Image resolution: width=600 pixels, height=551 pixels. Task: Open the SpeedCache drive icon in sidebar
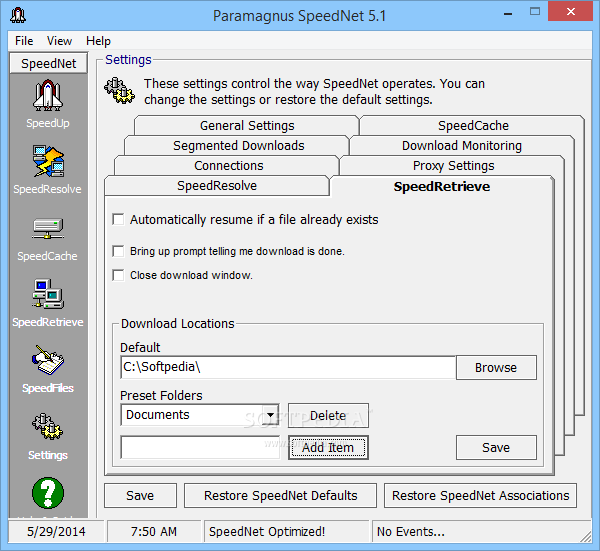[48, 228]
